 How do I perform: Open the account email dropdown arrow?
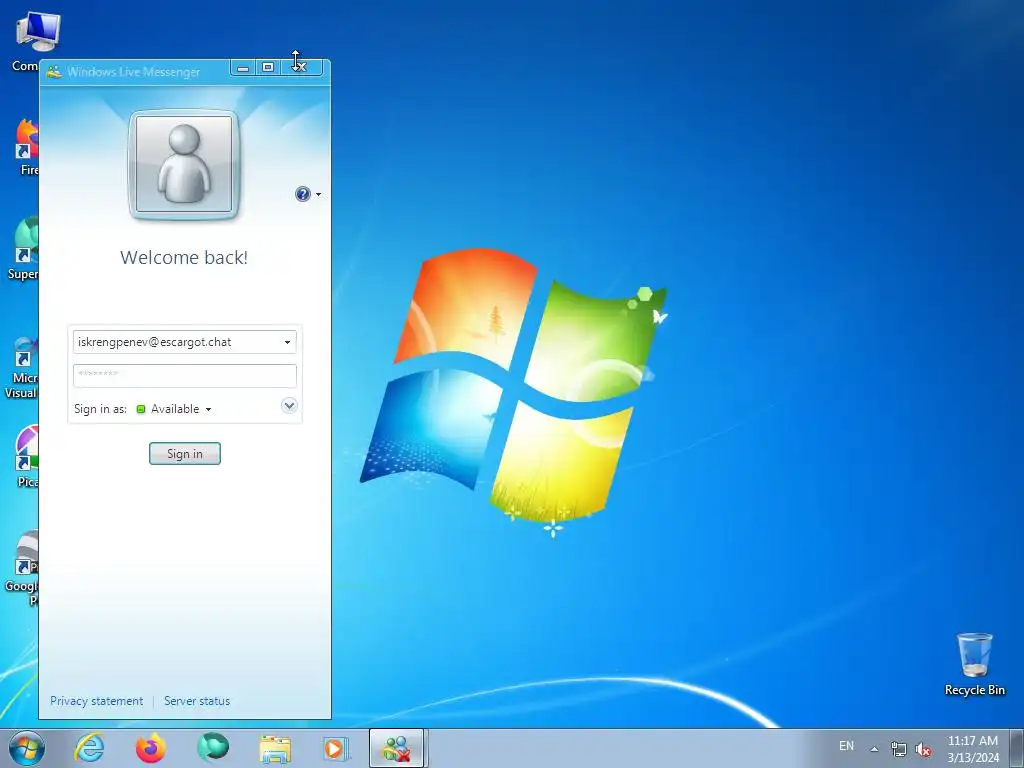click(x=287, y=342)
